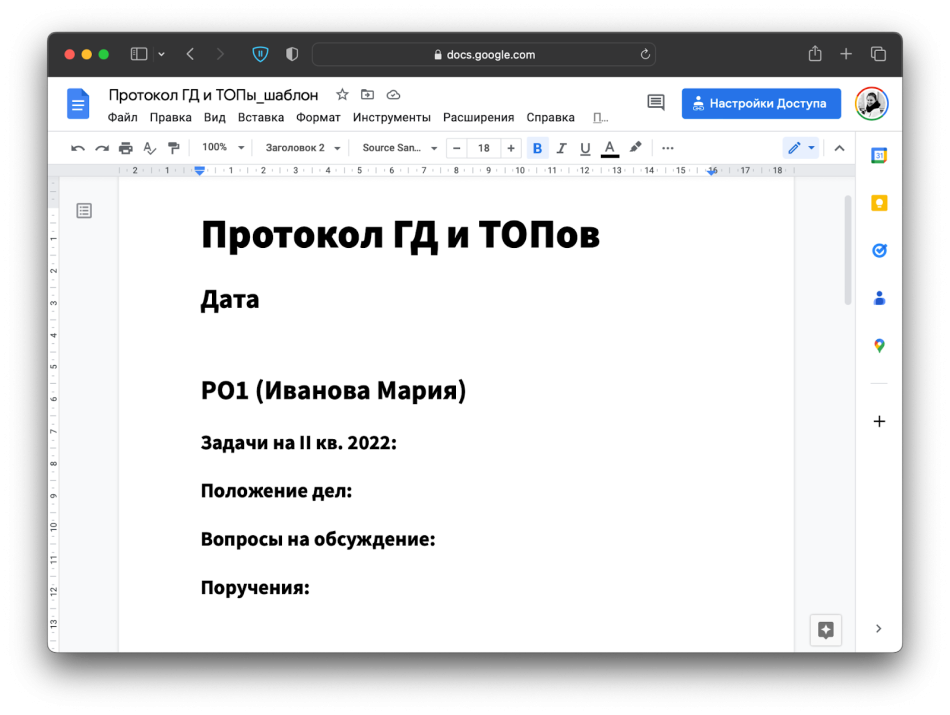Open the 100% zoom dropdown
The image size is (950, 715).
click(223, 148)
